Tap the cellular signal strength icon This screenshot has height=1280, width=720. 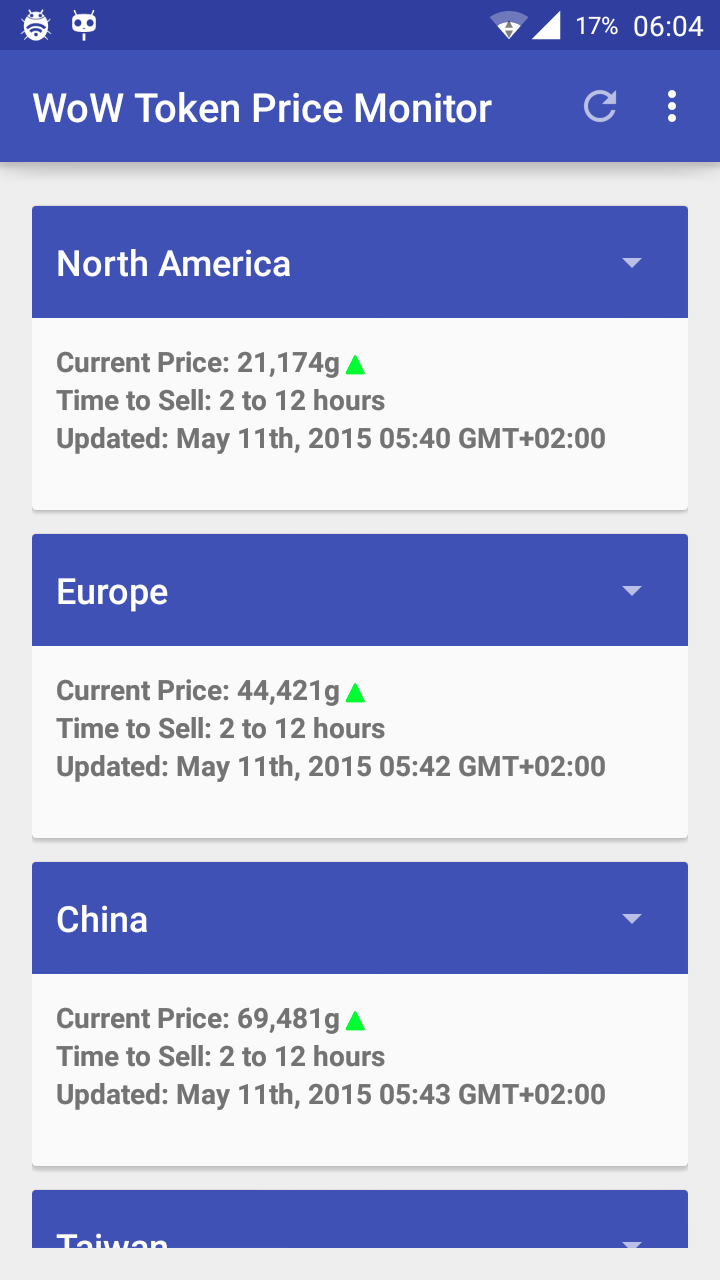click(x=546, y=26)
